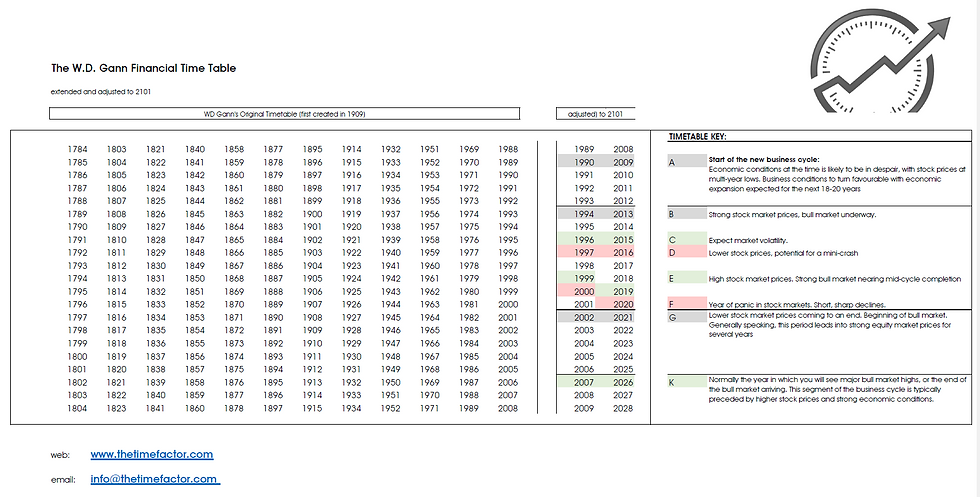Select the green swatch for key K

[x=687, y=382]
